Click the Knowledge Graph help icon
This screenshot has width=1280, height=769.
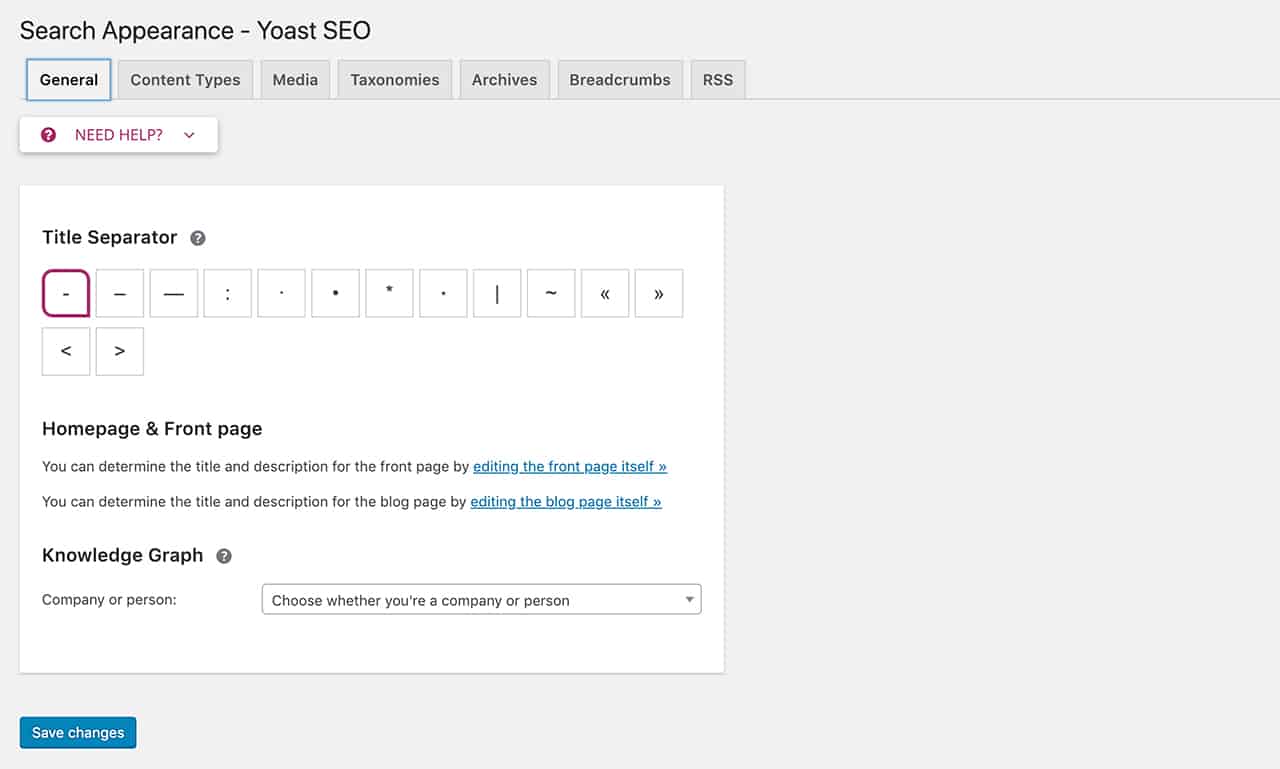[x=224, y=556]
